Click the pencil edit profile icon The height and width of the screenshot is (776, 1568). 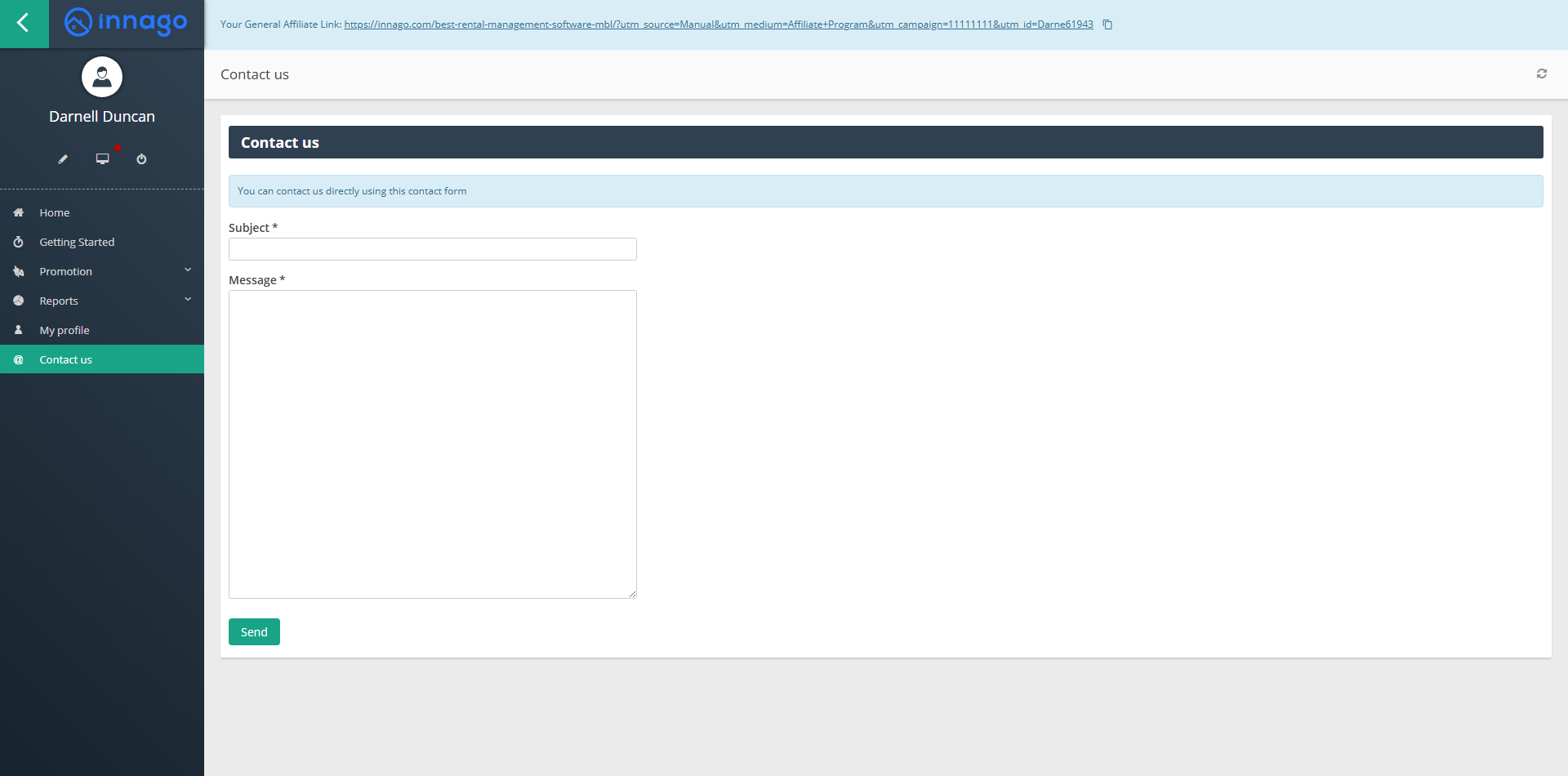(x=63, y=159)
